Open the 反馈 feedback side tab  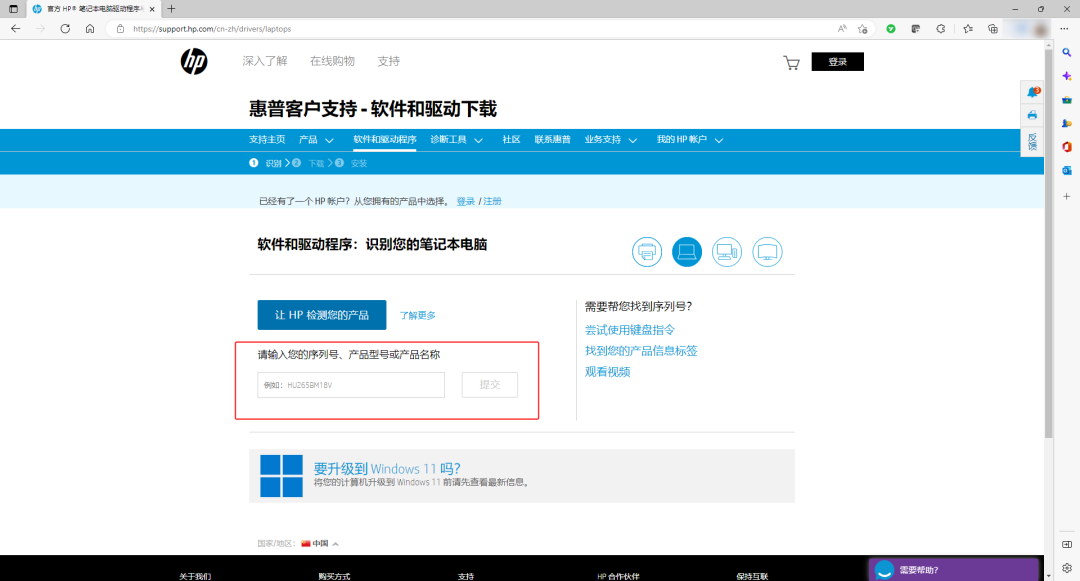[x=1032, y=142]
